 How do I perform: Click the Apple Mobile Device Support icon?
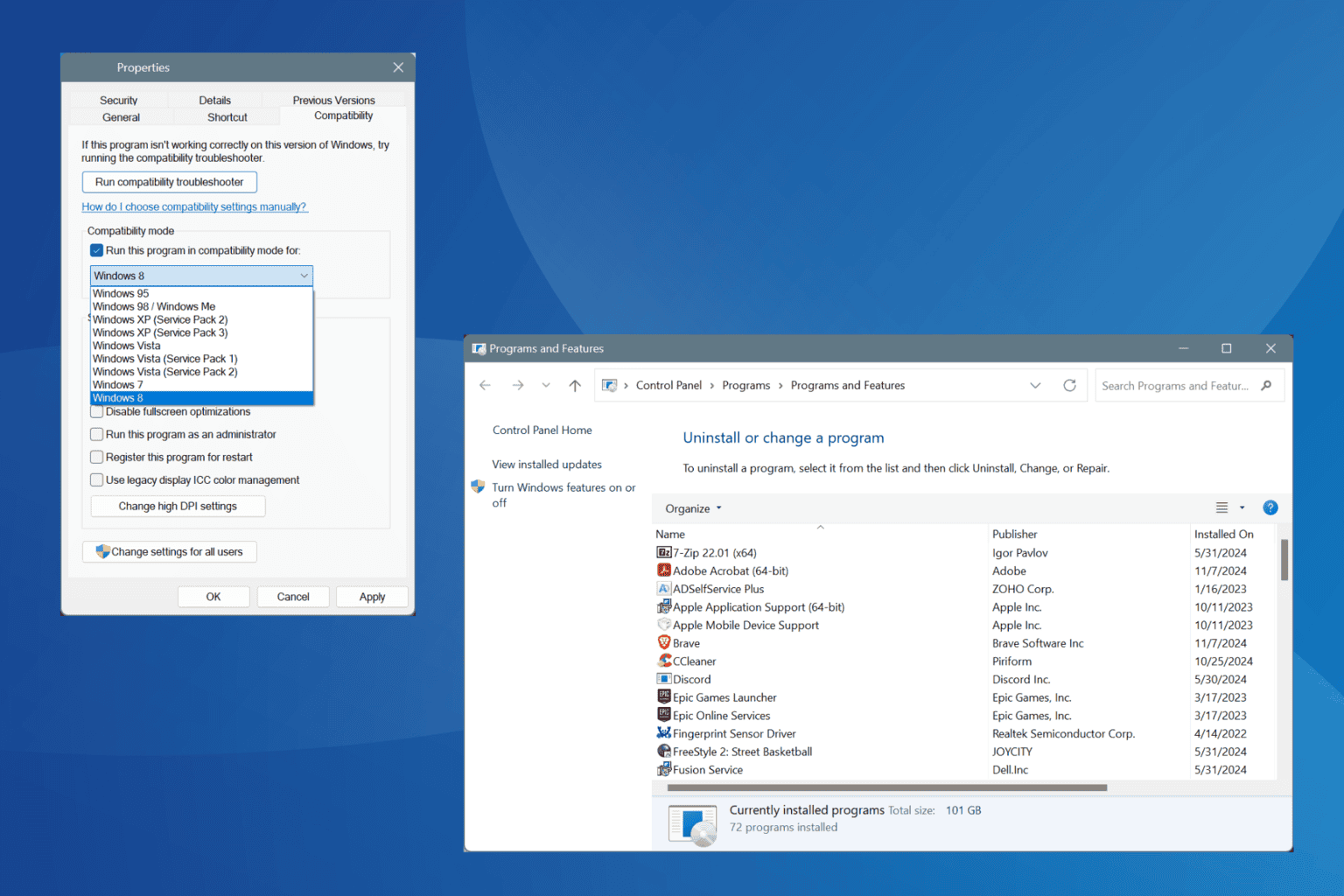click(x=664, y=625)
